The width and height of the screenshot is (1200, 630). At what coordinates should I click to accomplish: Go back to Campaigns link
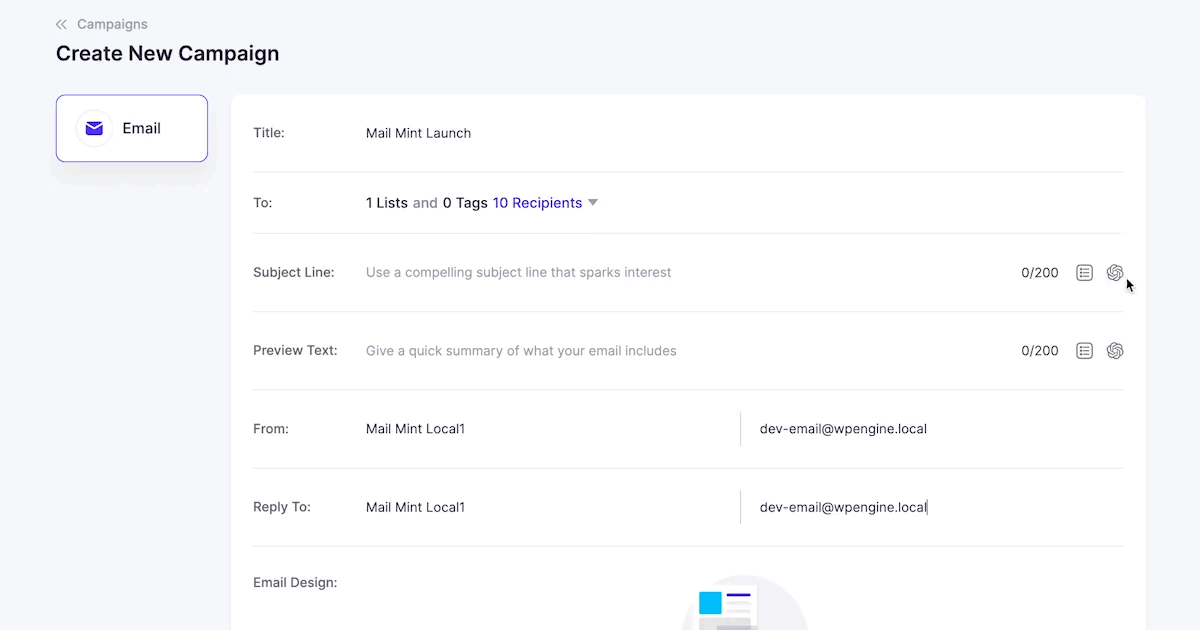click(x=112, y=24)
